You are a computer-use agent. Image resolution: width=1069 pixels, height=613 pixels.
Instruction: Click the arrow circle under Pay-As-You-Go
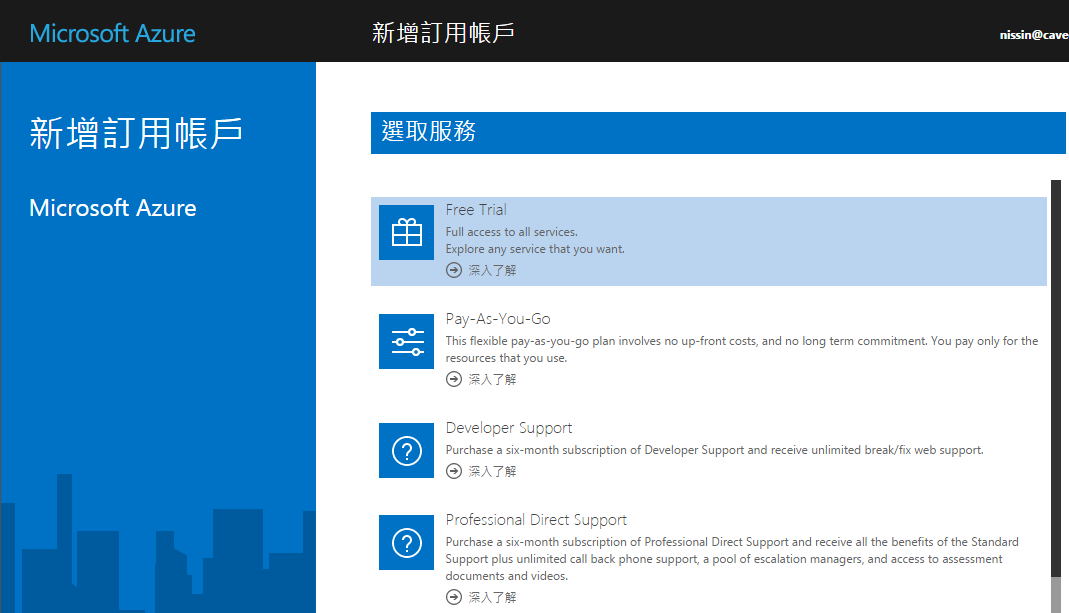coord(454,379)
